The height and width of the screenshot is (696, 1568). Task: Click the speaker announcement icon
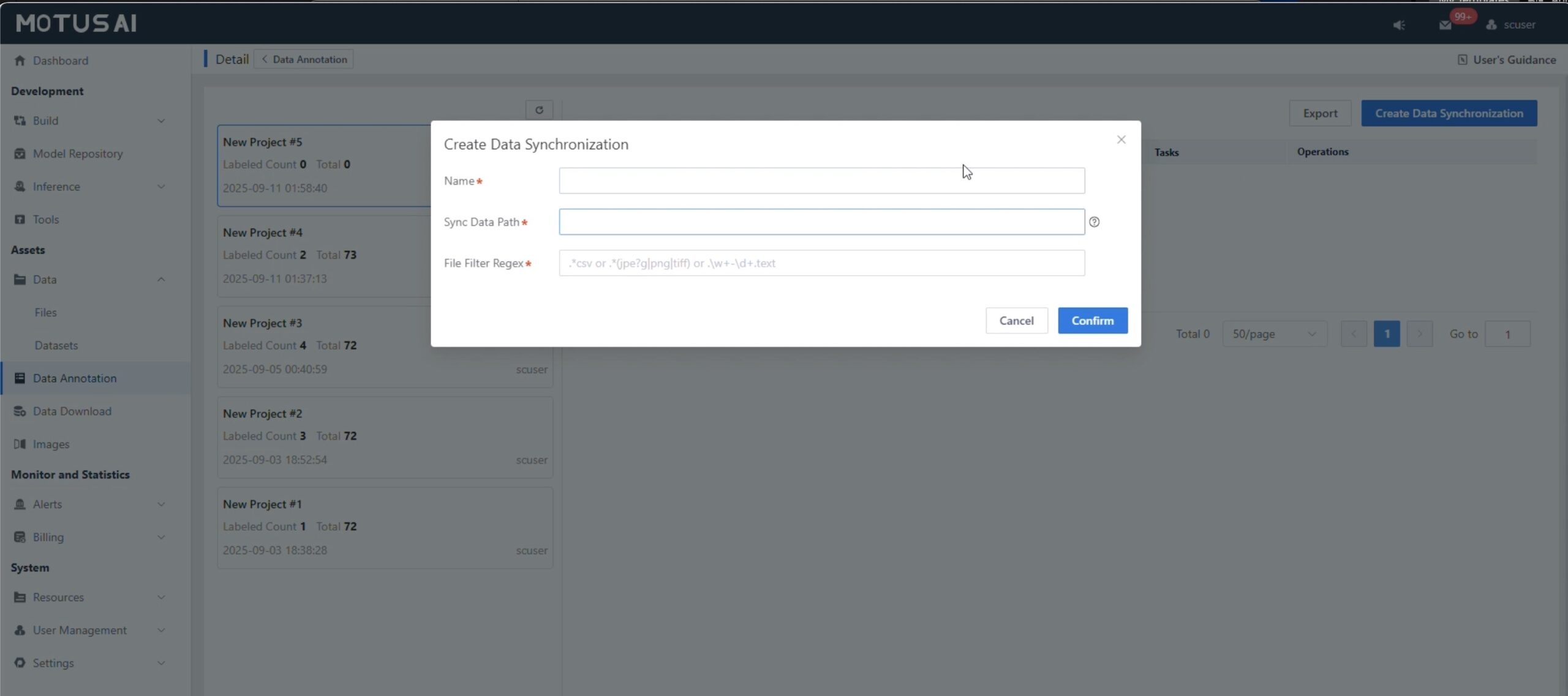coord(1399,25)
